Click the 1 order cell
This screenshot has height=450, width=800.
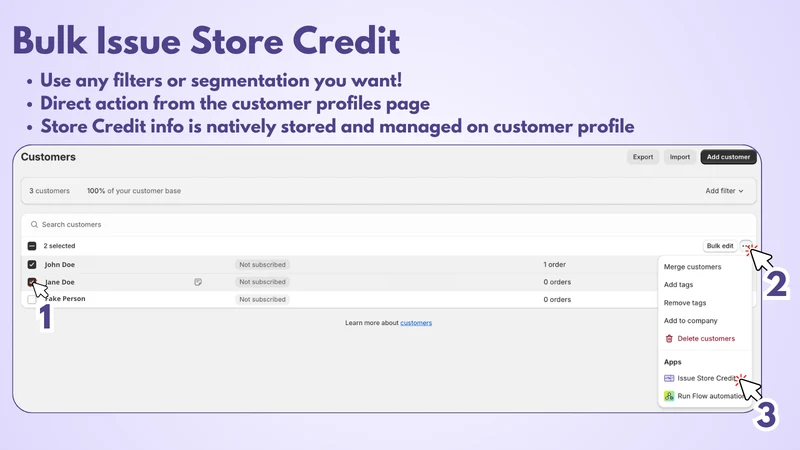tap(554, 265)
